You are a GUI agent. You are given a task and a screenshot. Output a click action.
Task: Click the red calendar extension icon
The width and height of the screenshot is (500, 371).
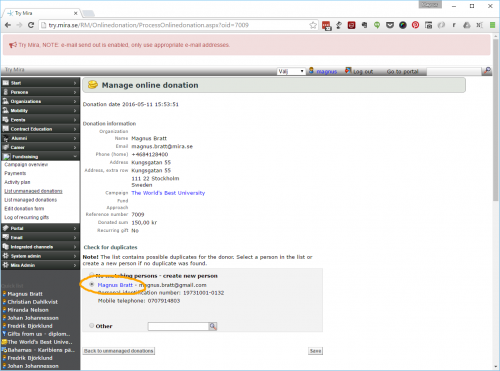326,25
